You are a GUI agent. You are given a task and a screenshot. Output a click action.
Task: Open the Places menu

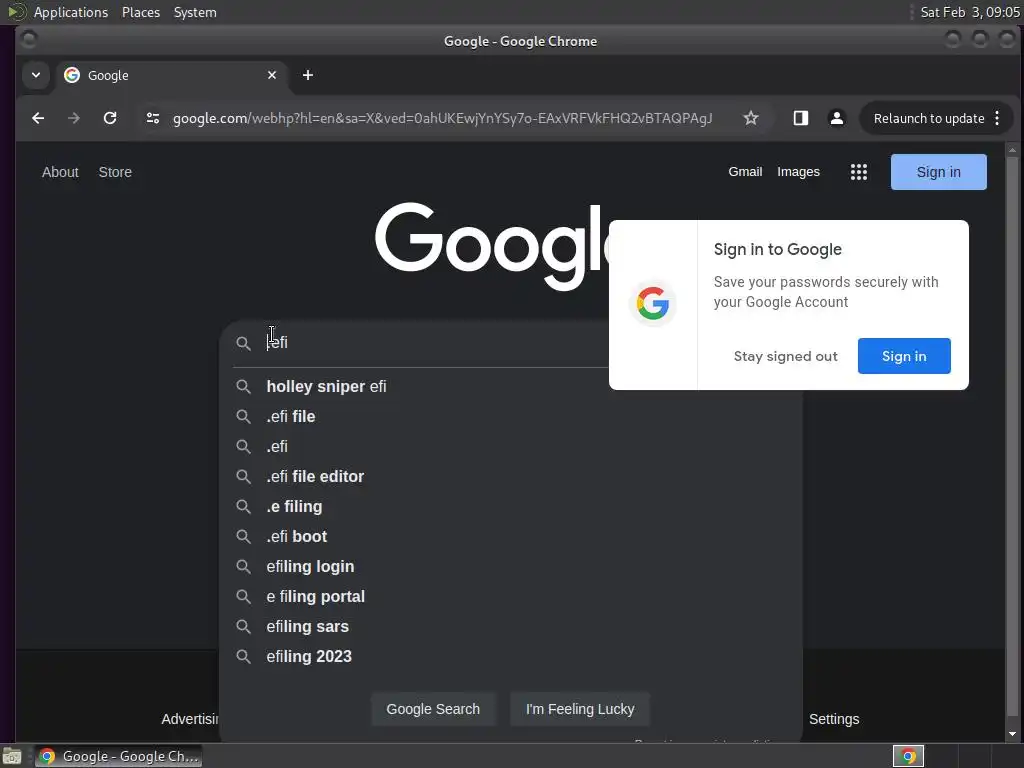click(x=140, y=12)
